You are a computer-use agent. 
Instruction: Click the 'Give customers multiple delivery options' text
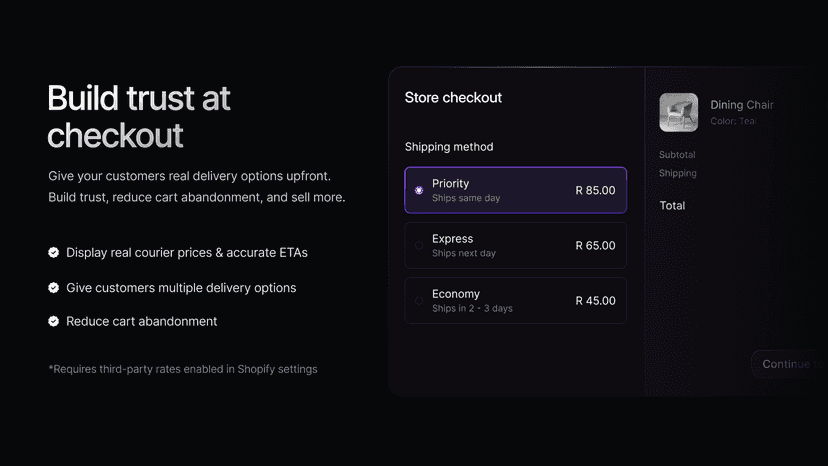(181, 288)
